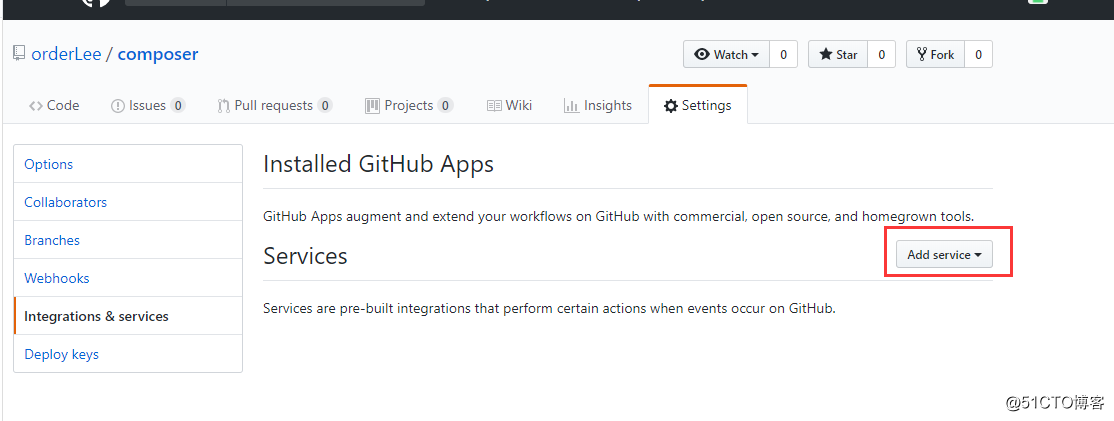Go to the Projects tab
Image resolution: width=1114 pixels, height=421 pixels.
pyautogui.click(x=409, y=105)
